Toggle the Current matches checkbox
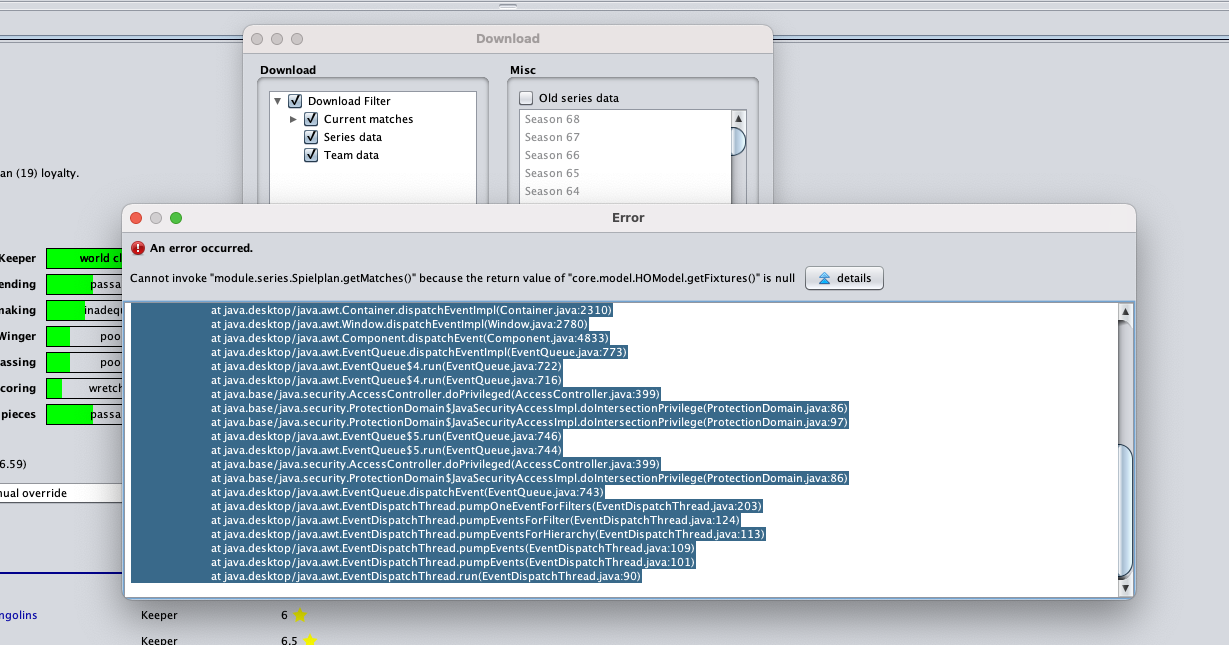Image resolution: width=1229 pixels, height=645 pixels. 312,119
